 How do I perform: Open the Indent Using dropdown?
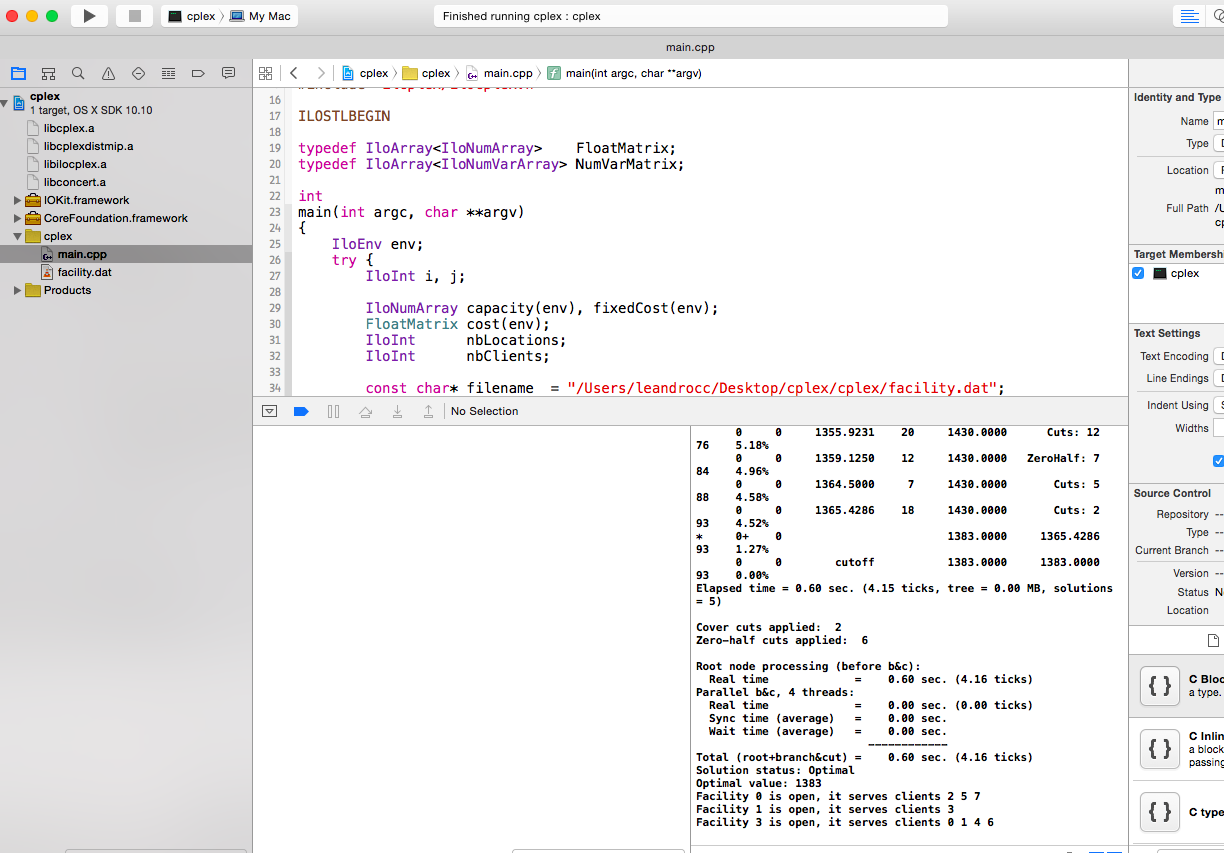(x=1218, y=405)
